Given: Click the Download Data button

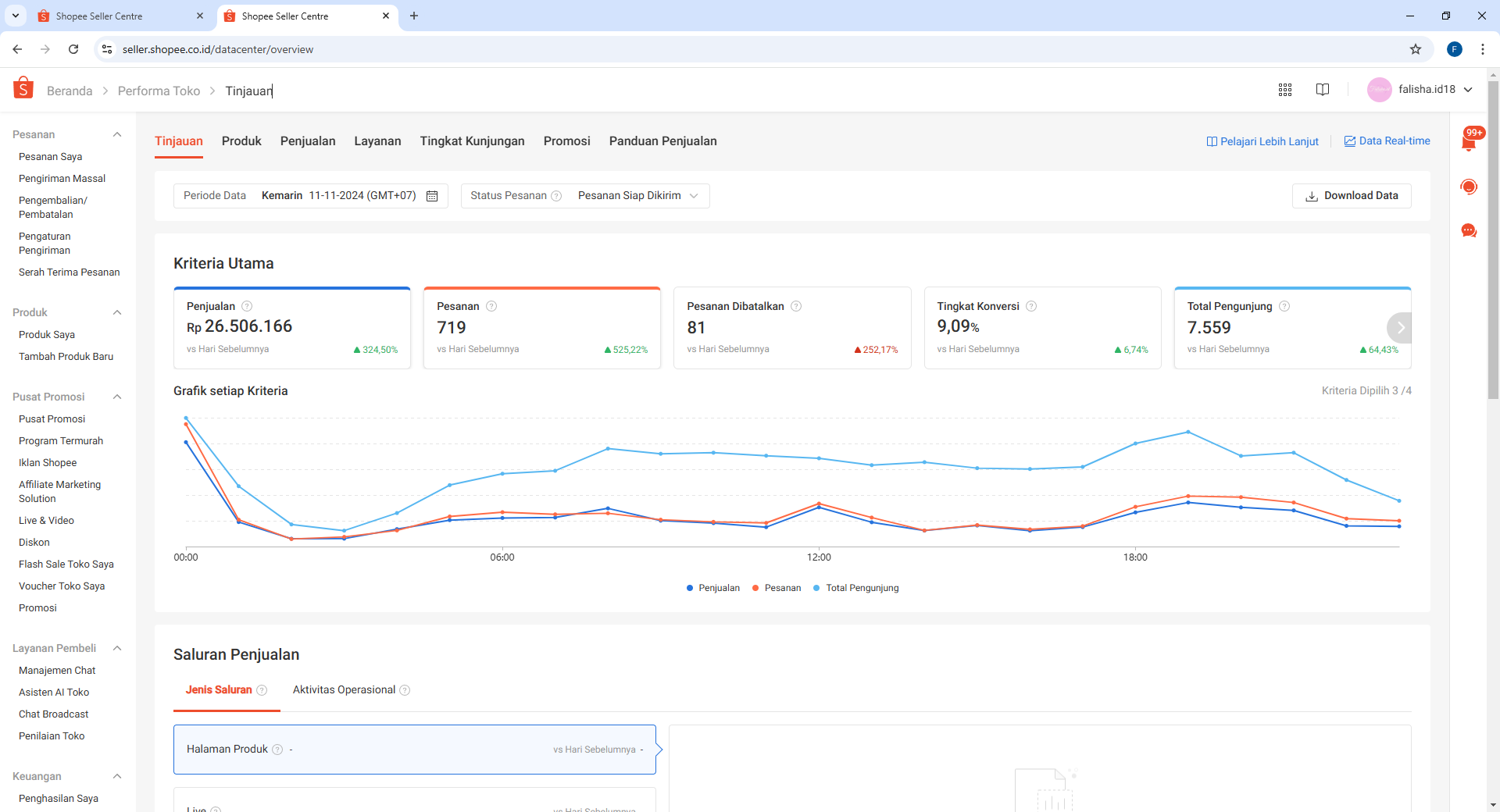Looking at the screenshot, I should (1352, 196).
